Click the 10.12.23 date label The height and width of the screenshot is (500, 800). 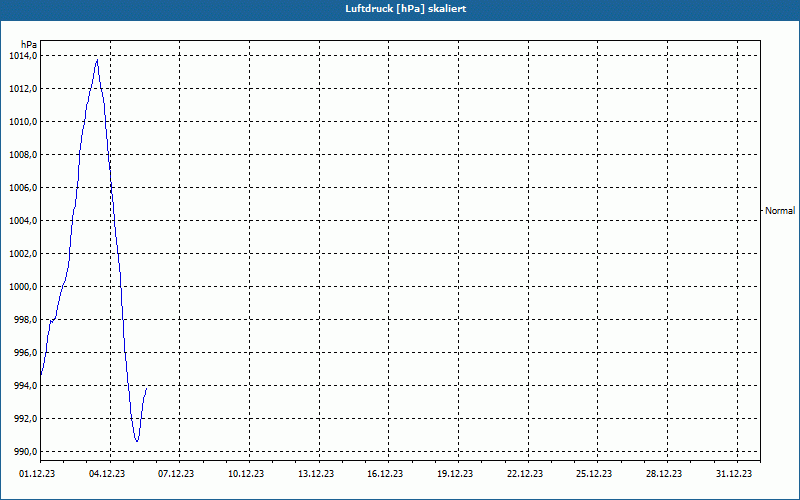pyautogui.click(x=246, y=474)
